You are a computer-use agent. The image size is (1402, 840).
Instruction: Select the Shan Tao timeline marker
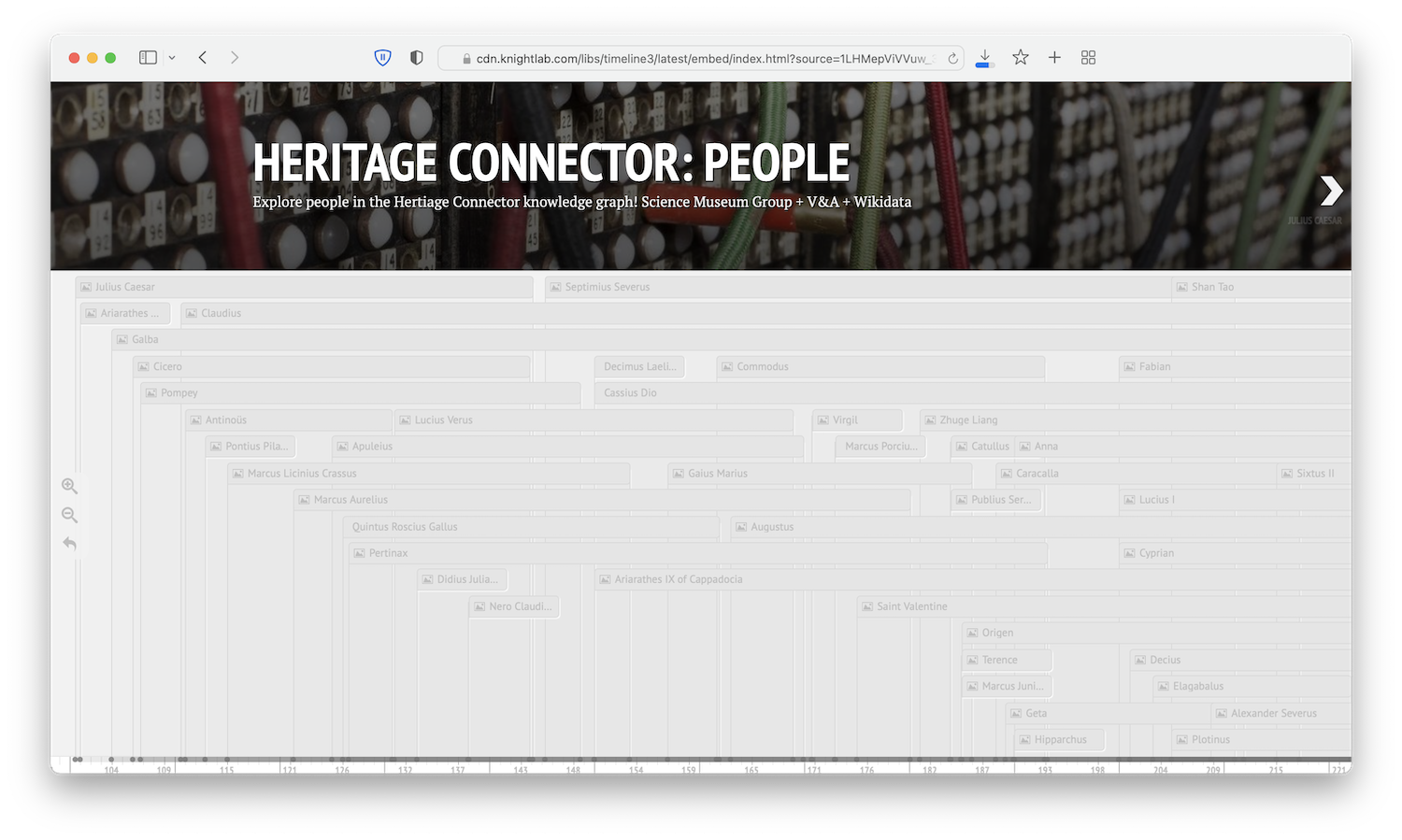pos(1262,287)
